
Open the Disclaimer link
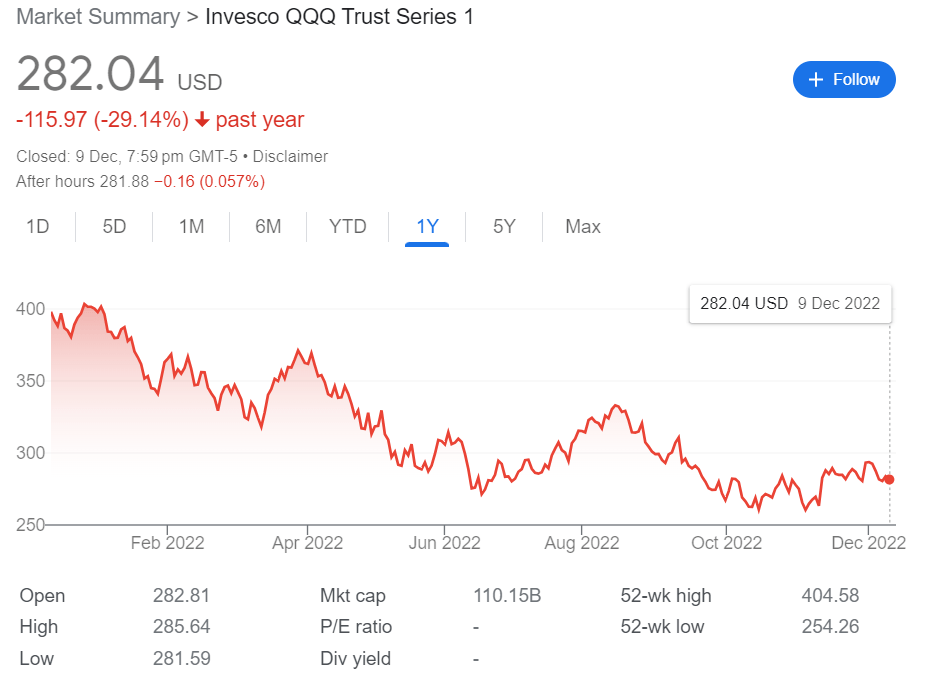[291, 157]
